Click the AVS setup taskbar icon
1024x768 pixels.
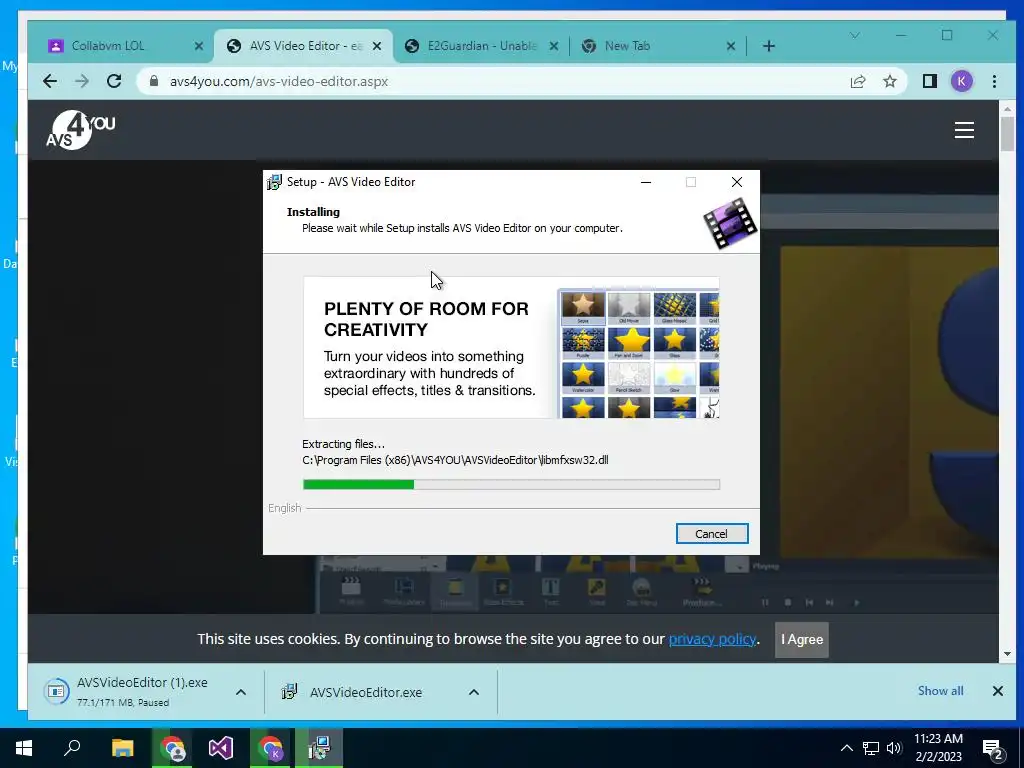pyautogui.click(x=319, y=748)
